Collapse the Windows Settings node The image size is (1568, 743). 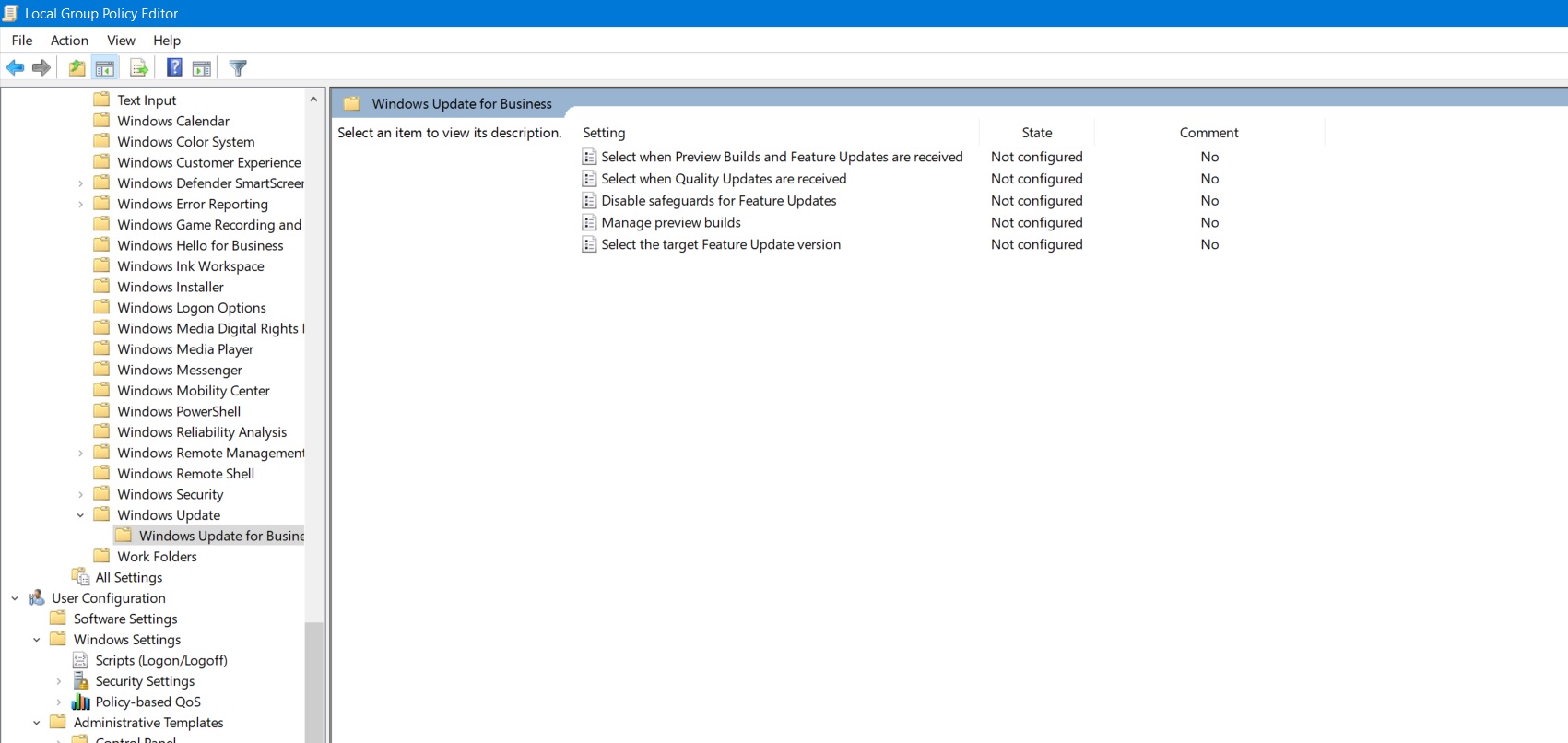(x=37, y=640)
